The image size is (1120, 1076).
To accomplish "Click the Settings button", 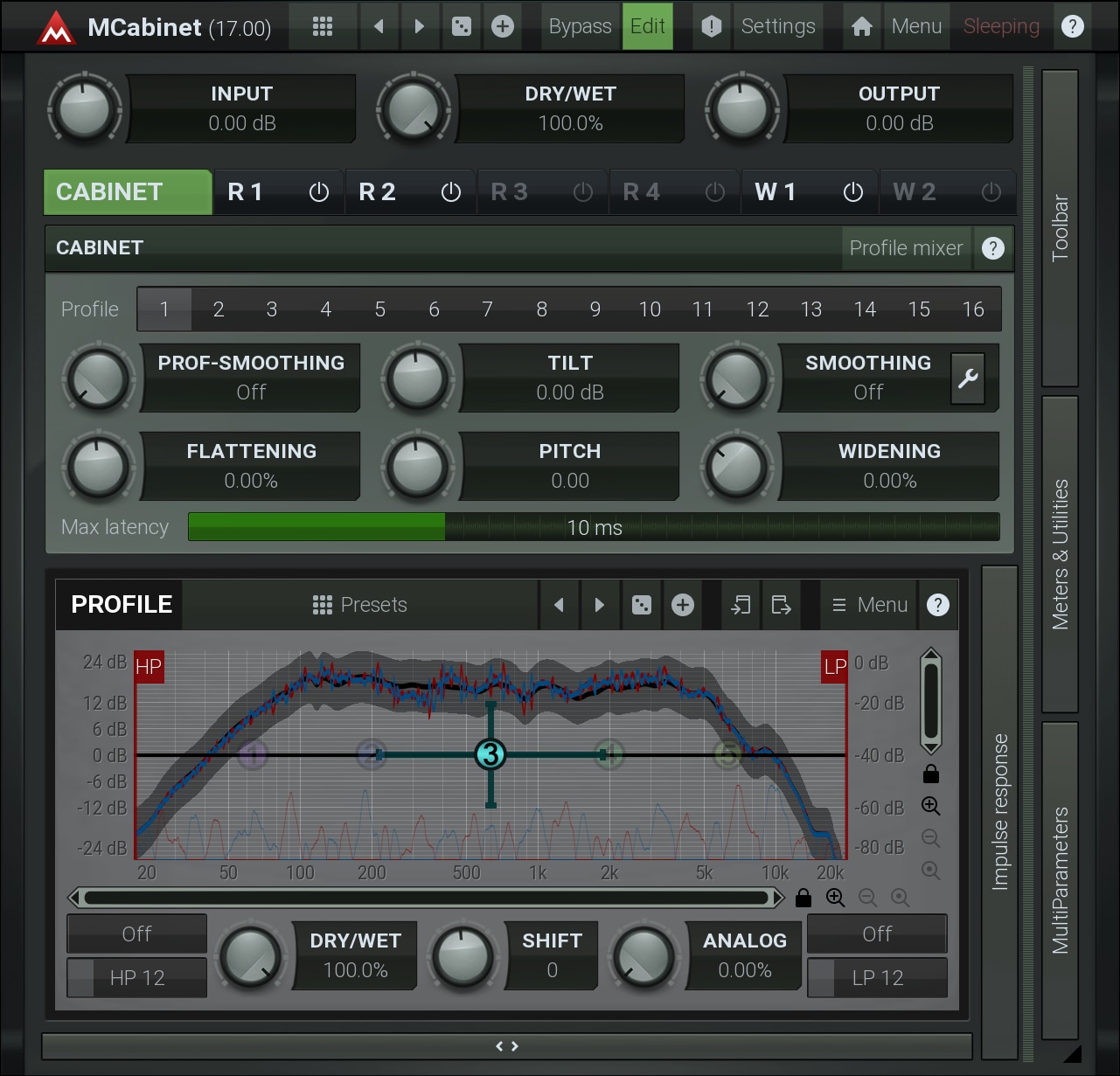I will point(777,27).
